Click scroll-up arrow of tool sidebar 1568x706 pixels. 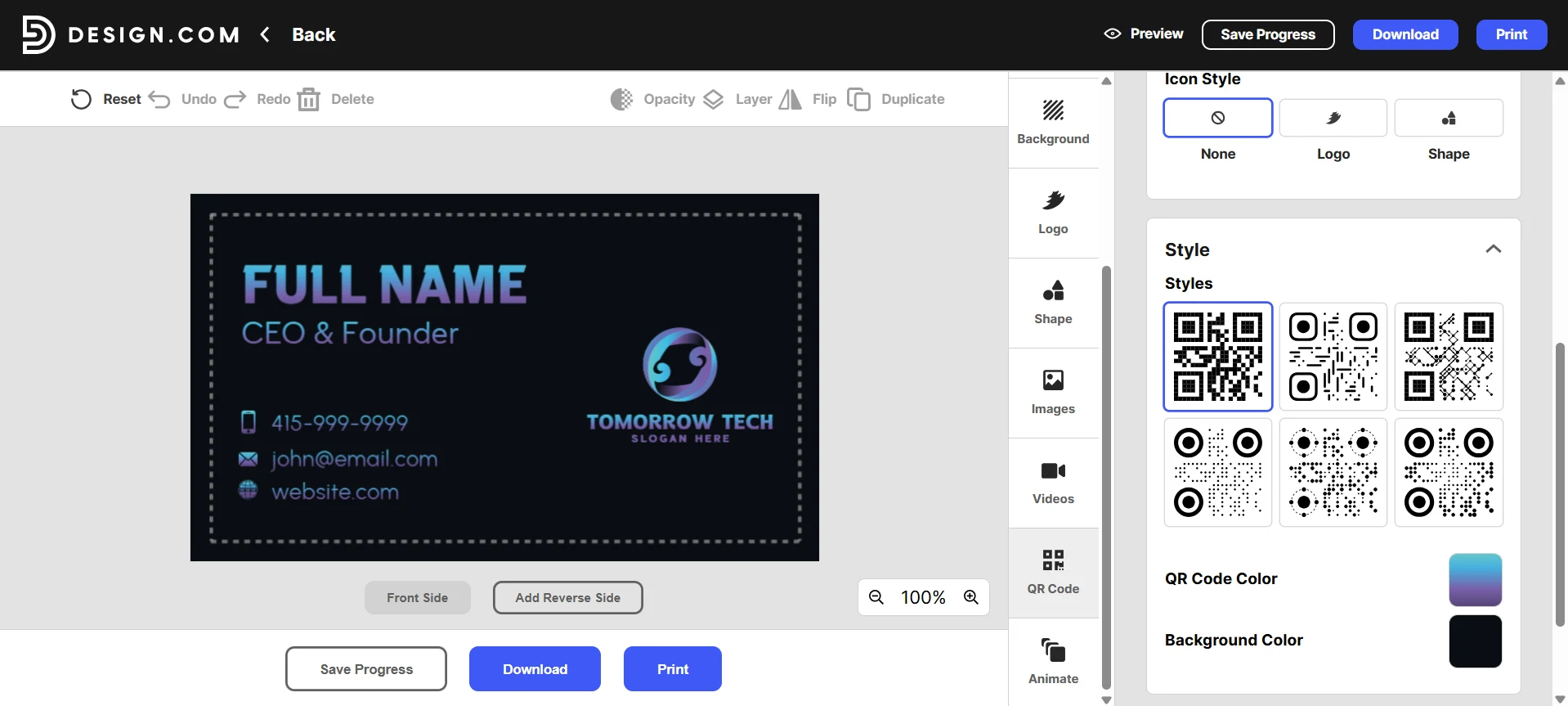1106,81
